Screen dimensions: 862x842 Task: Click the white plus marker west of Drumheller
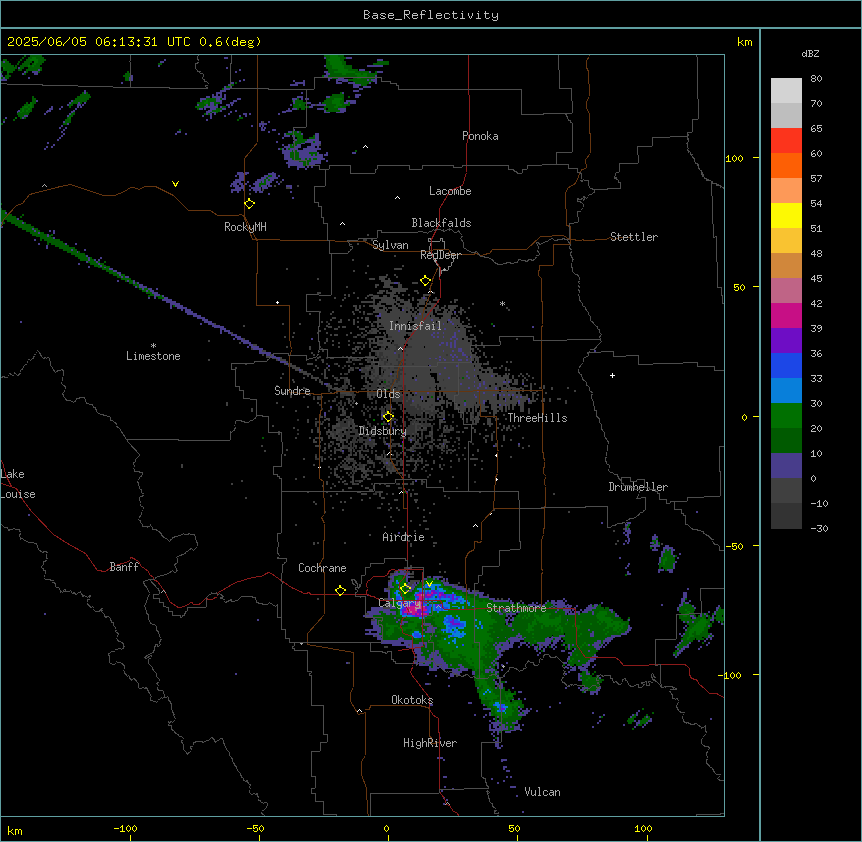(x=612, y=375)
